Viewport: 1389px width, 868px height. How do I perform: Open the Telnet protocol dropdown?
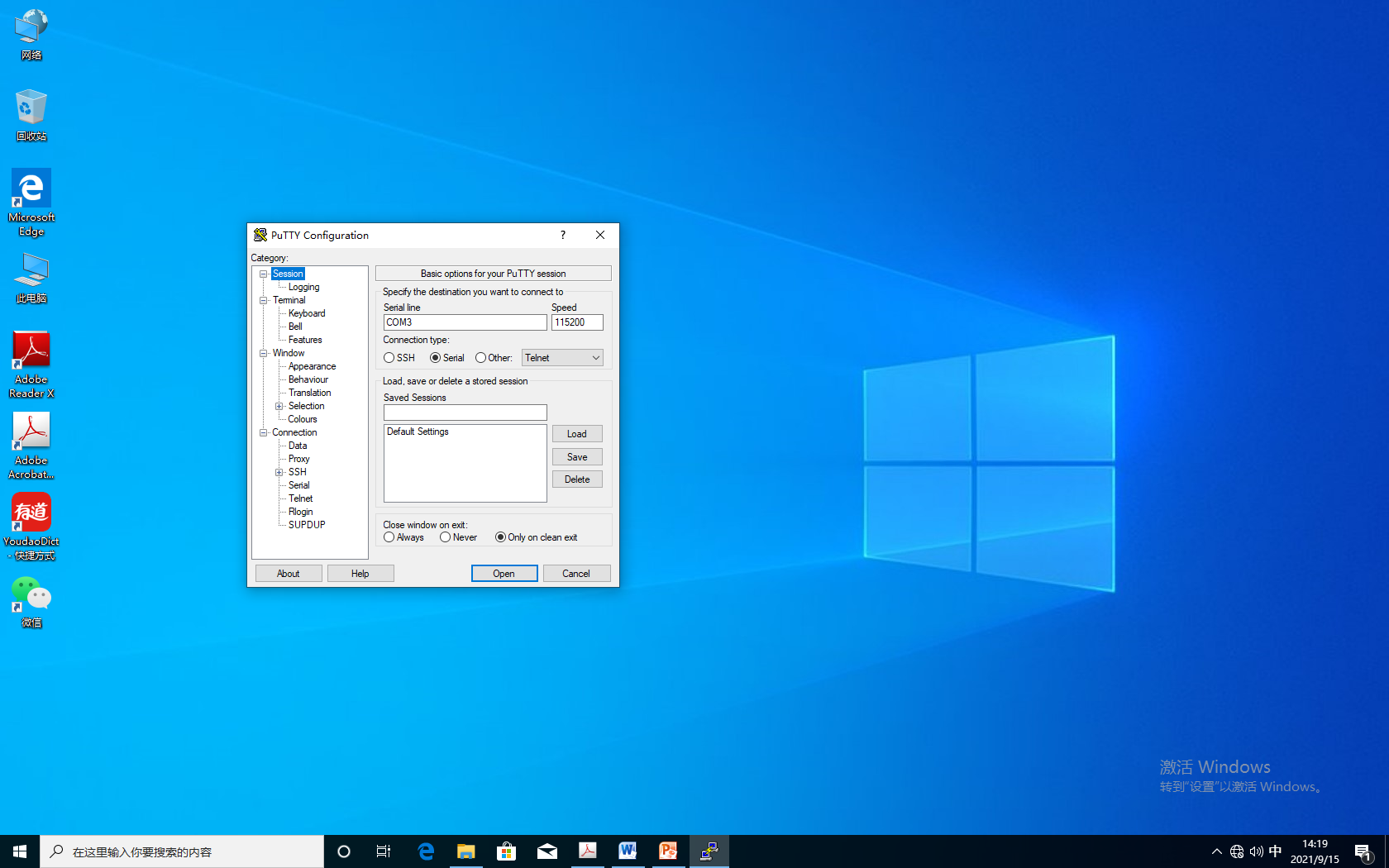562,358
